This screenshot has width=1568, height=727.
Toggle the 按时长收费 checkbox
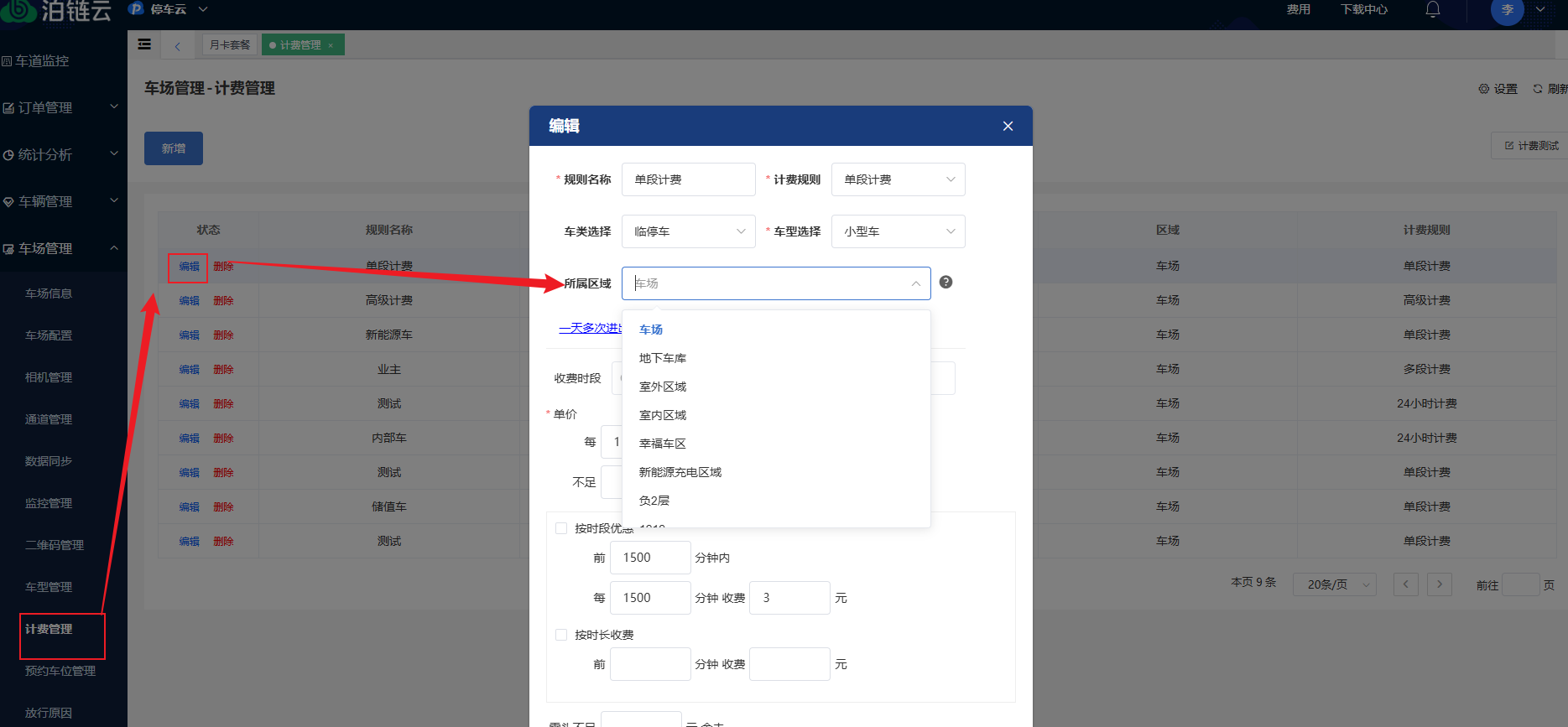tap(561, 635)
